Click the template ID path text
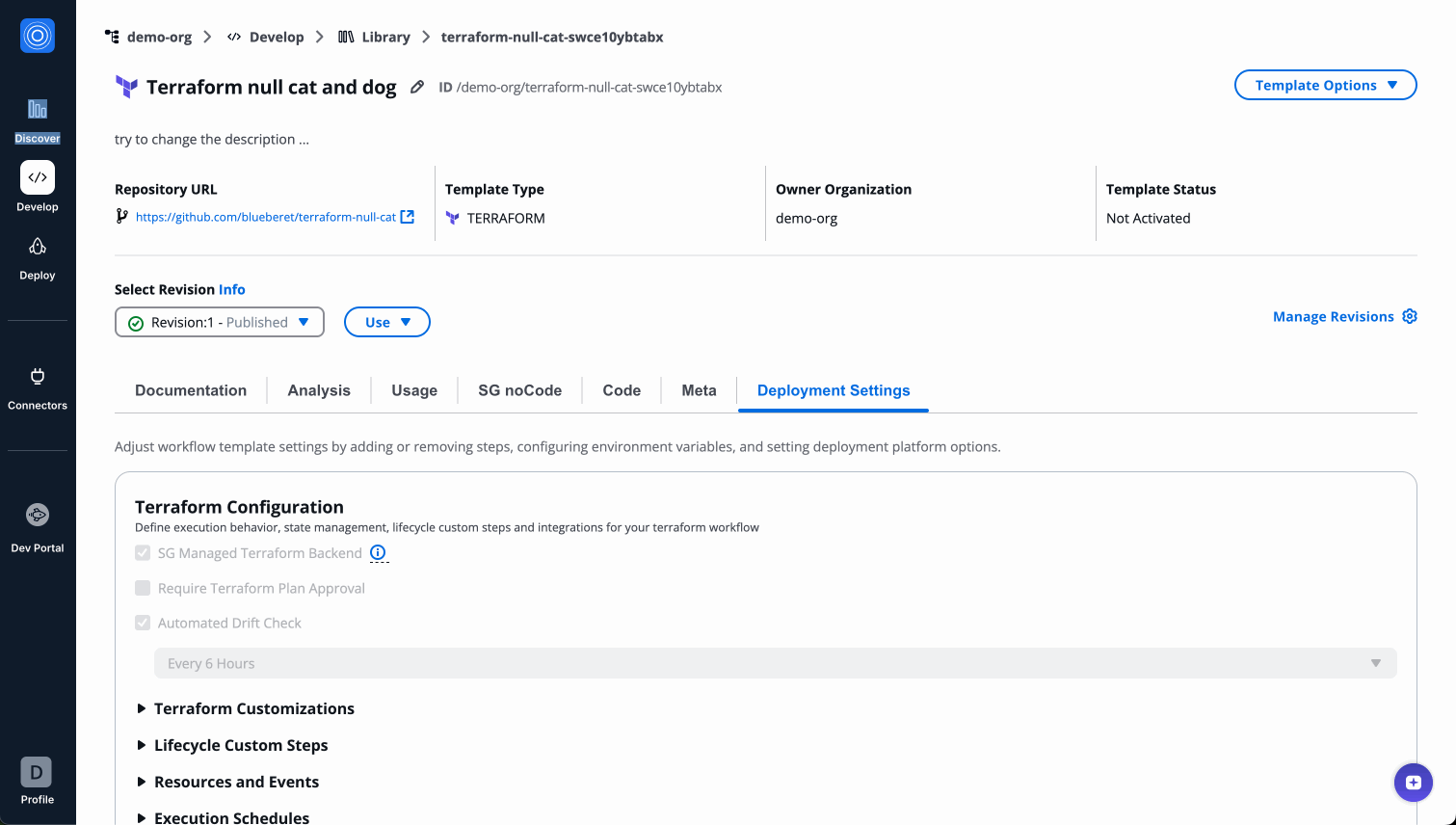This screenshot has width=1456, height=825. tap(589, 87)
